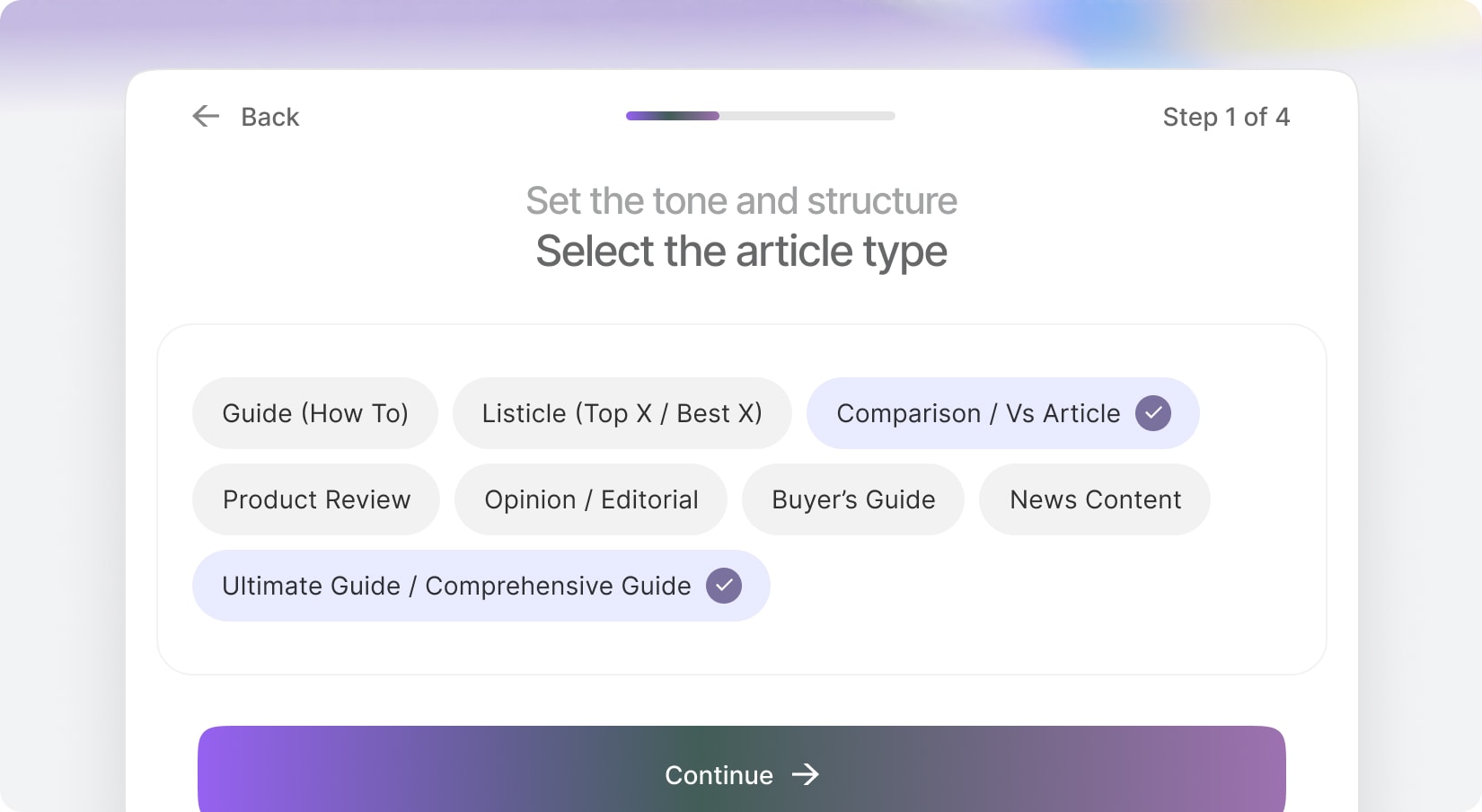
Task: Select Opinion / Editorial chip
Action: (591, 499)
